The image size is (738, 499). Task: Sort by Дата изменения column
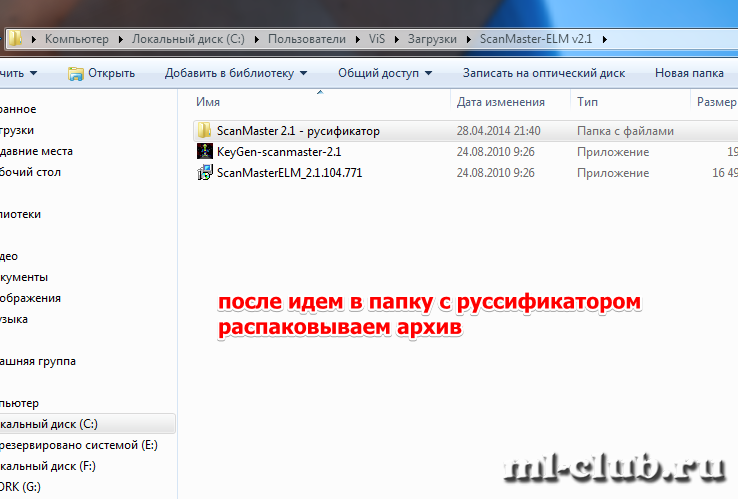tap(500, 102)
